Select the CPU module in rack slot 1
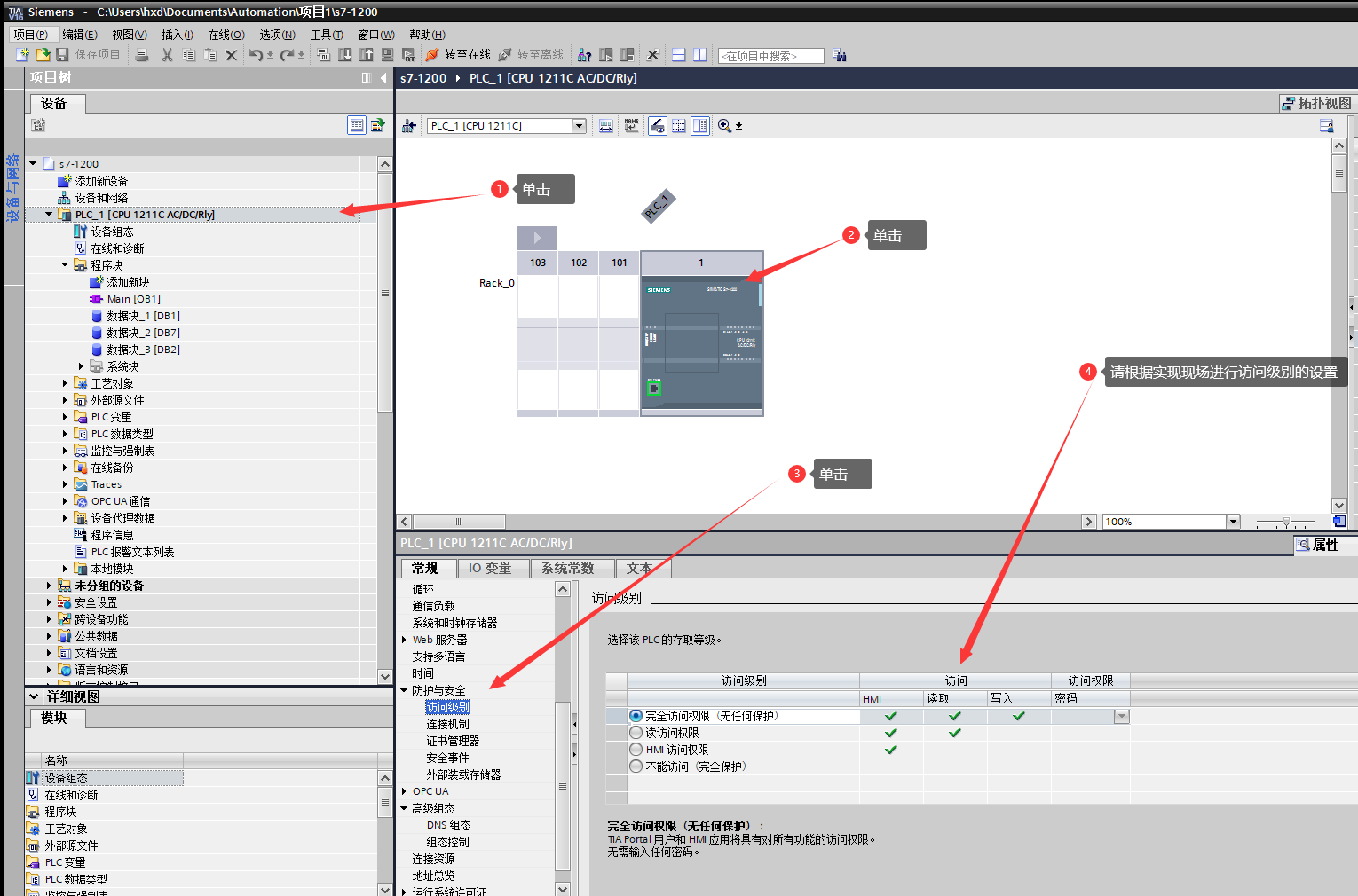The image size is (1358, 896). point(701,346)
